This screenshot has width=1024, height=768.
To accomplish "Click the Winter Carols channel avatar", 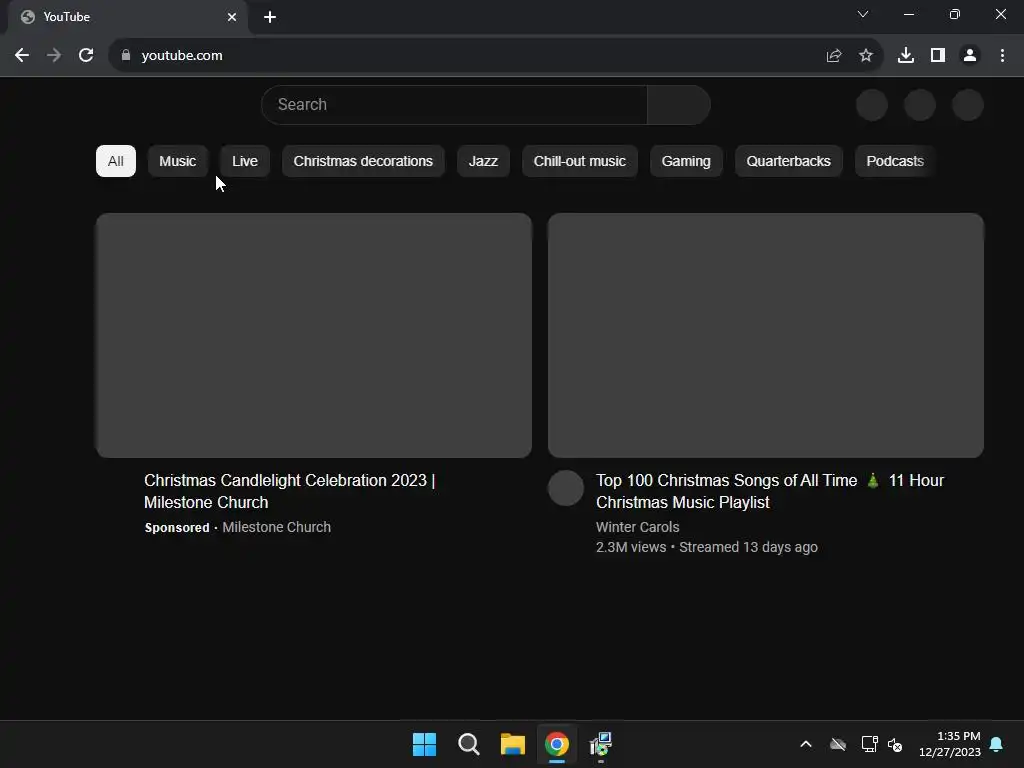I will click(566, 488).
